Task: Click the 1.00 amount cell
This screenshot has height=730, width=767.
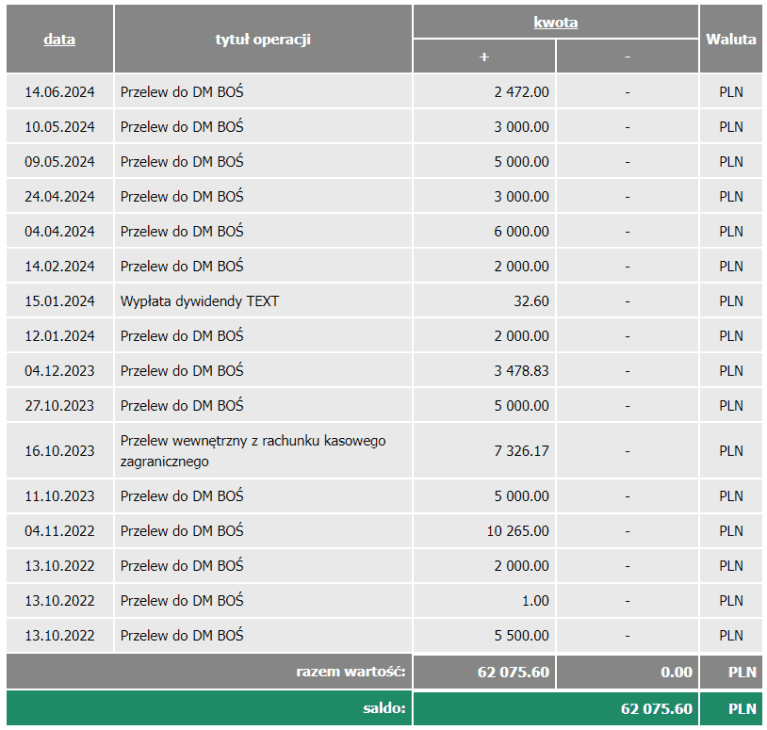Action: [x=535, y=601]
